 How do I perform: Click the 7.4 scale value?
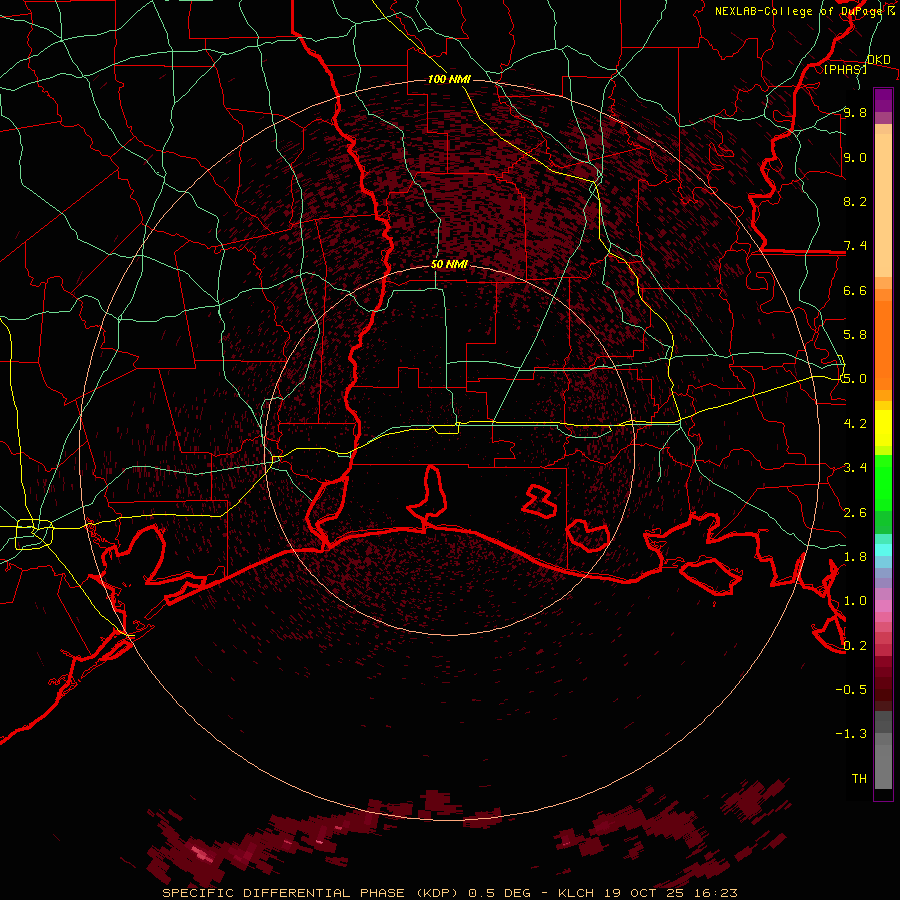(x=855, y=246)
